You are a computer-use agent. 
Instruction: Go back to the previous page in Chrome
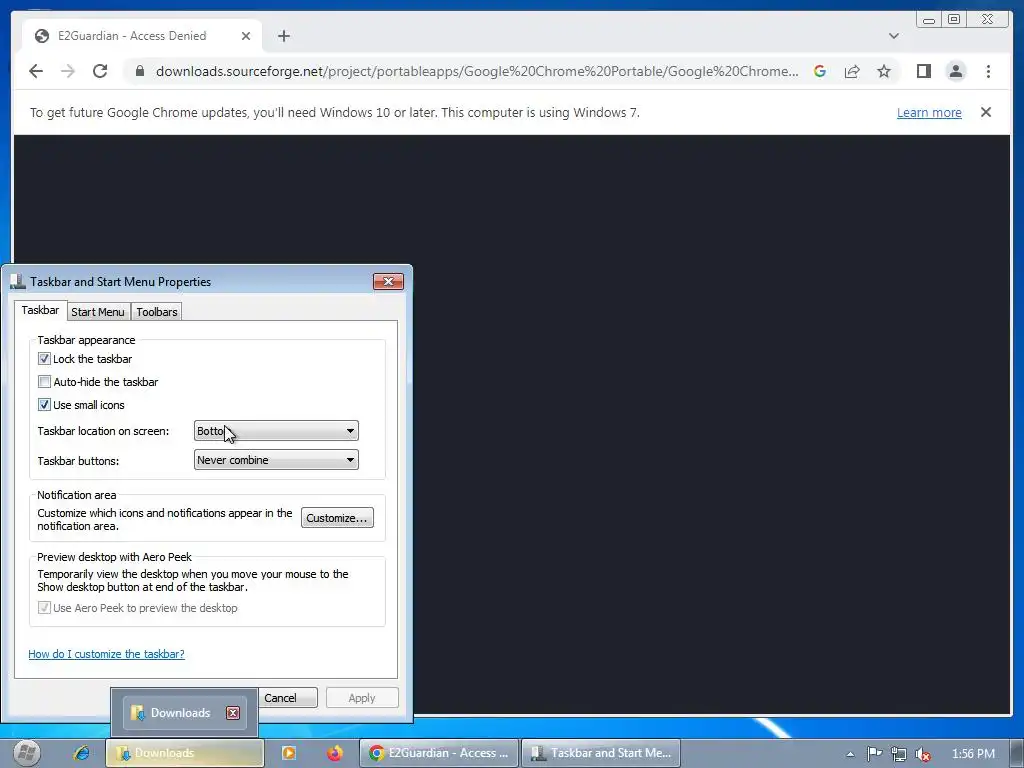pyautogui.click(x=36, y=71)
